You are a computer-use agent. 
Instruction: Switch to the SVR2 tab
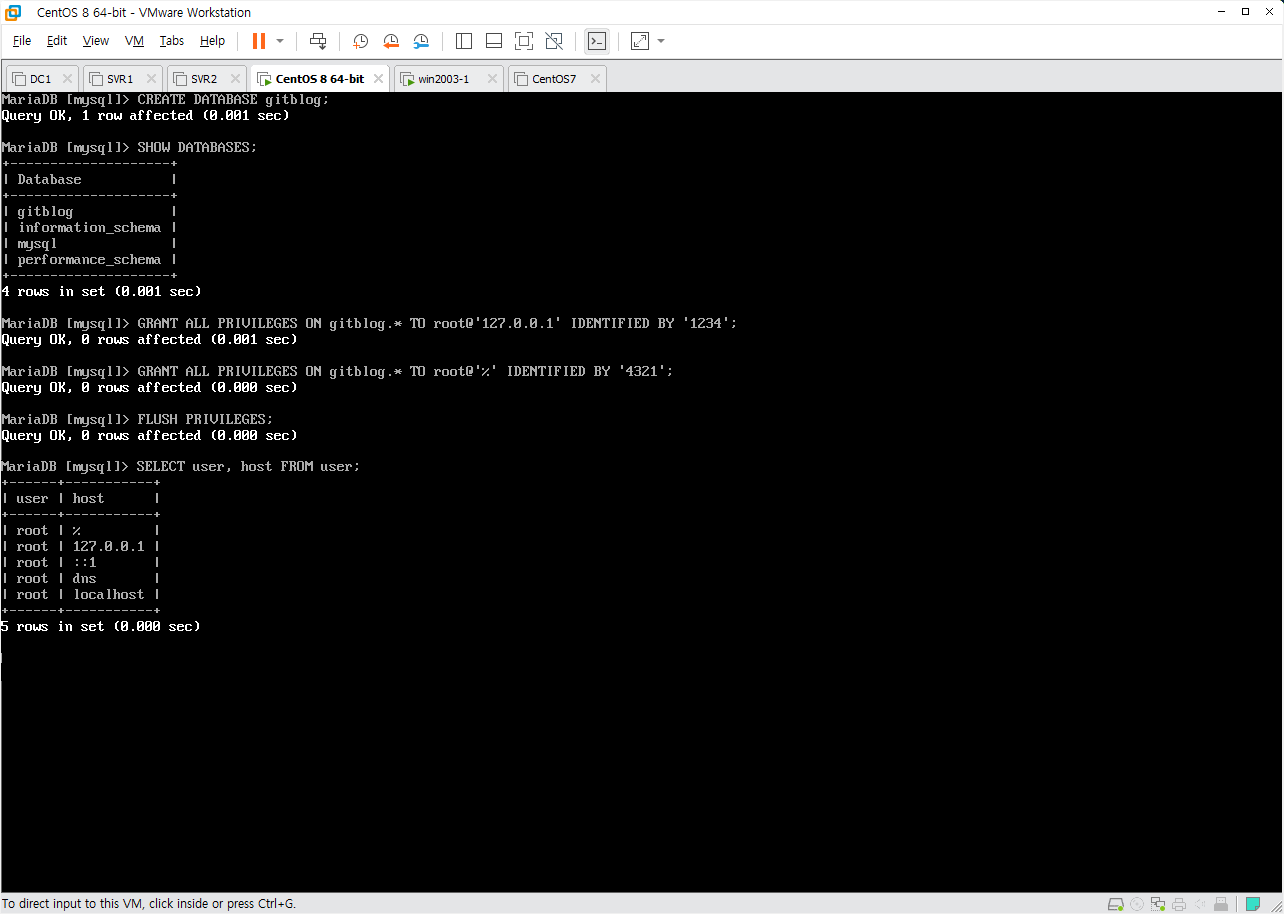pyautogui.click(x=204, y=79)
